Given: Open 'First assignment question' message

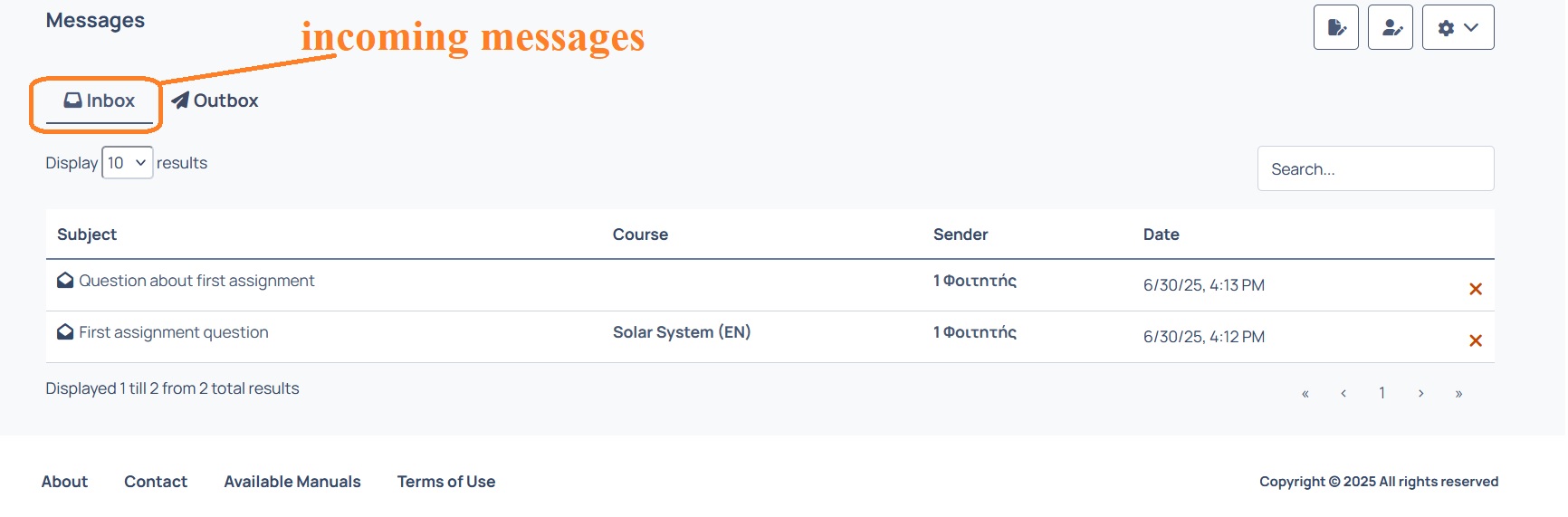Looking at the screenshot, I should 174,332.
